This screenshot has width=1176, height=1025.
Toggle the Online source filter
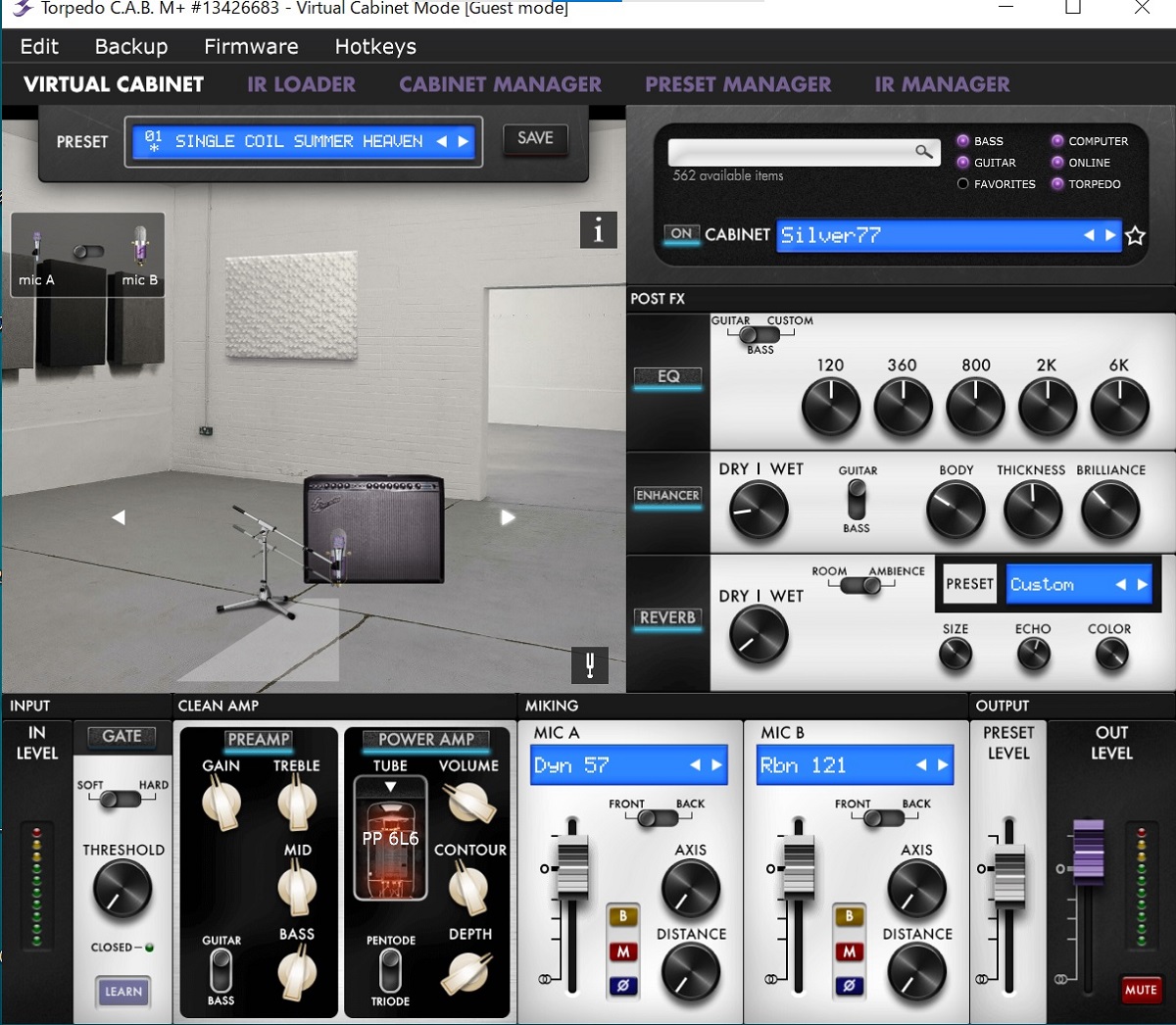1057,163
